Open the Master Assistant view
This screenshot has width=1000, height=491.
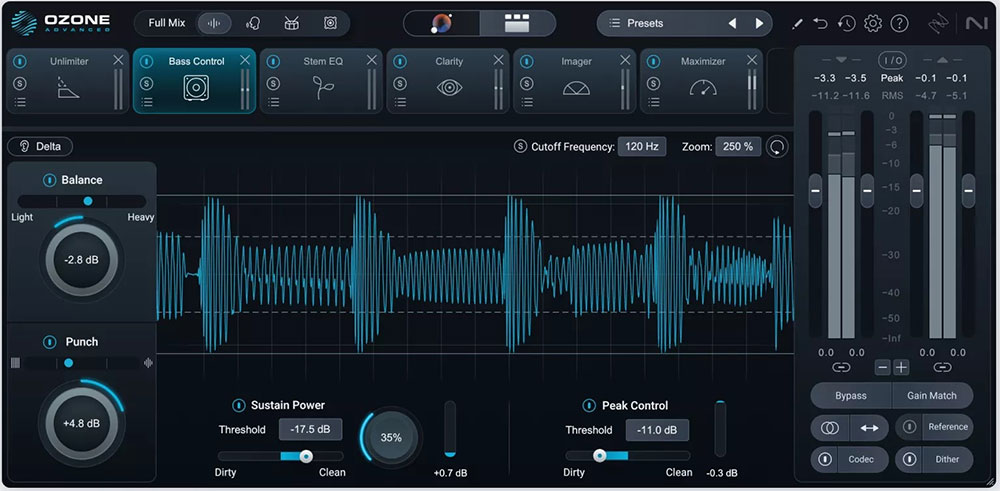tap(441, 24)
